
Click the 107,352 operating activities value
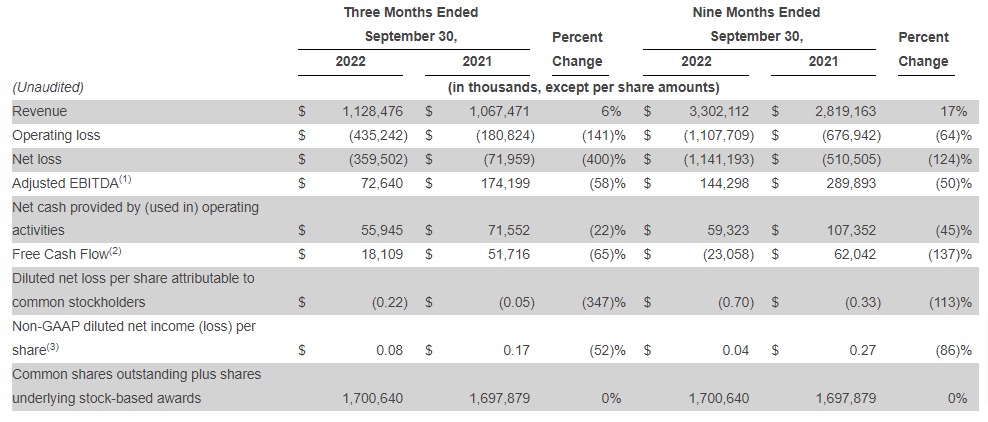(x=847, y=230)
